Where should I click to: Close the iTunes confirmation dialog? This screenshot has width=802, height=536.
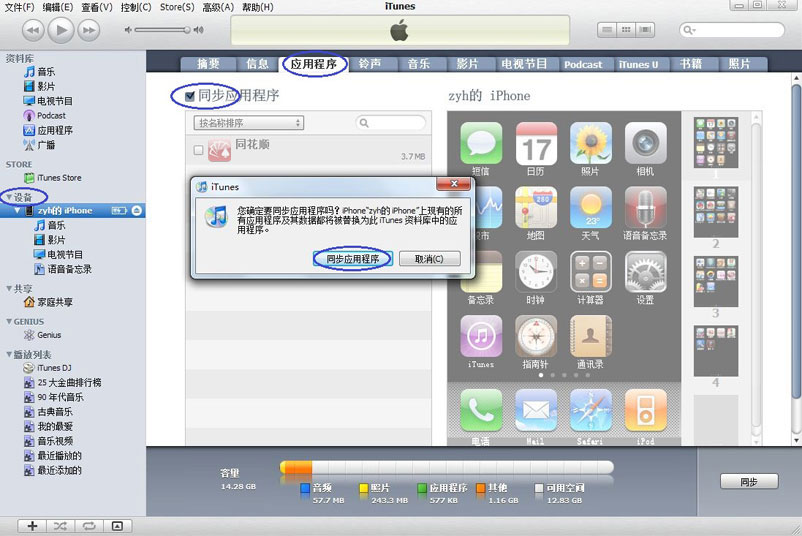(453, 184)
